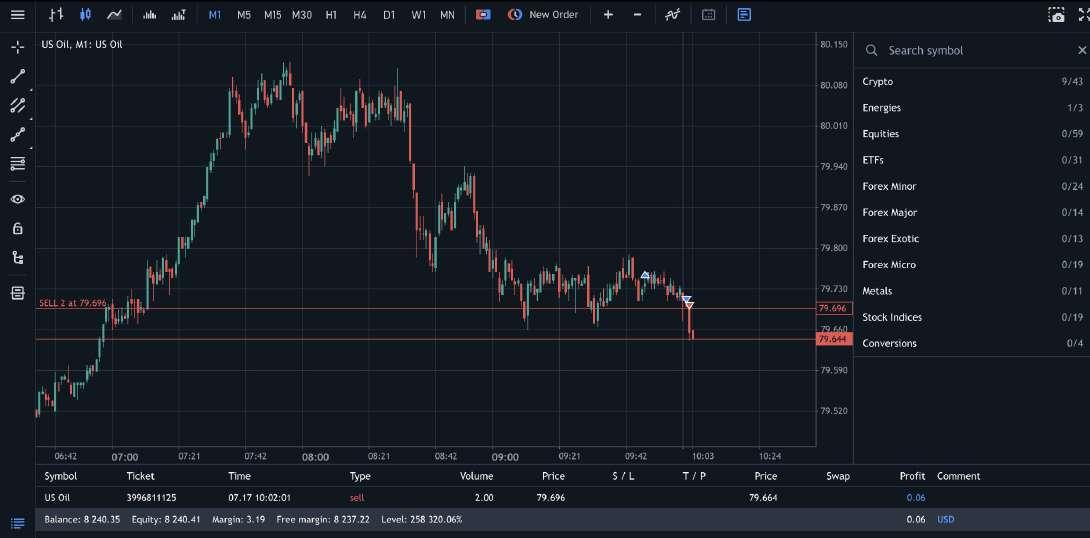Select the equidistant channel tool
Image resolution: width=1090 pixels, height=538 pixels.
click(x=18, y=106)
